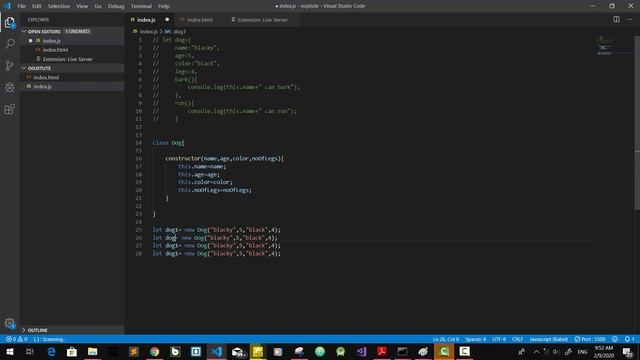Change indentation via Spaces: 4
Screen dimensions: 640x360
click(475, 339)
